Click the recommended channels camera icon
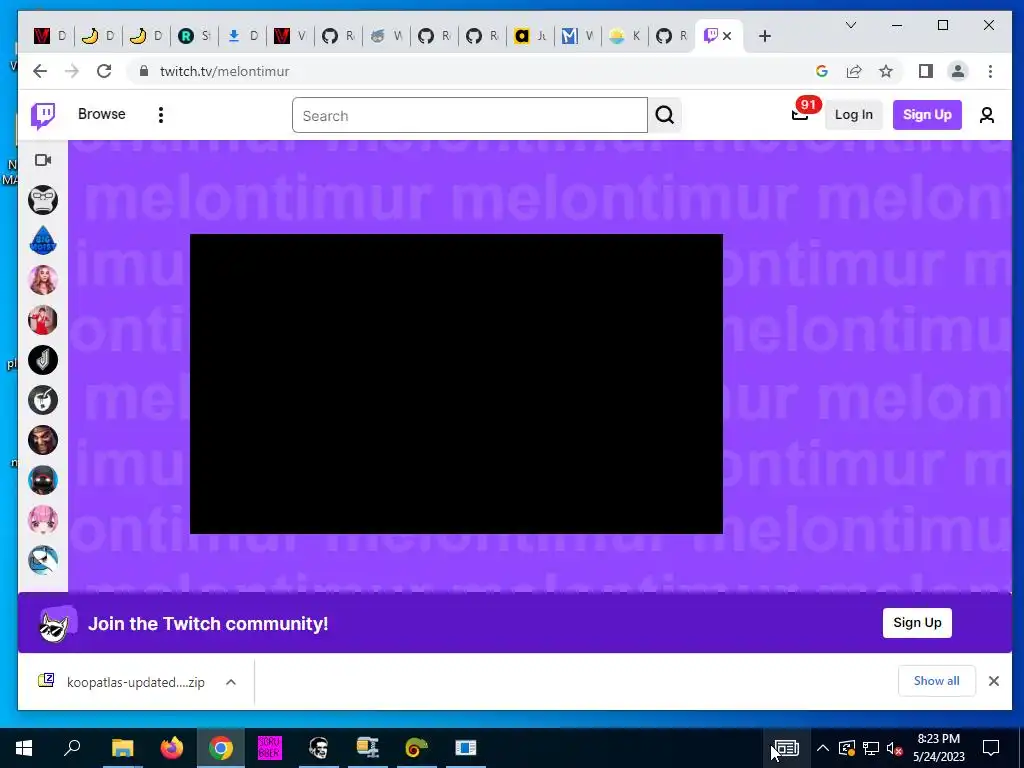The height and width of the screenshot is (768, 1024). pos(43,160)
